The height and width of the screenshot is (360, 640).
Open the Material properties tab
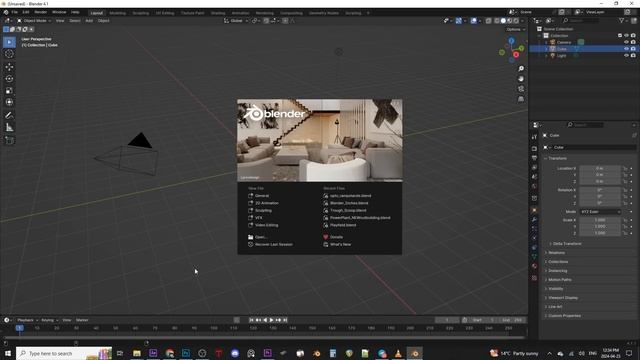(x=534, y=266)
